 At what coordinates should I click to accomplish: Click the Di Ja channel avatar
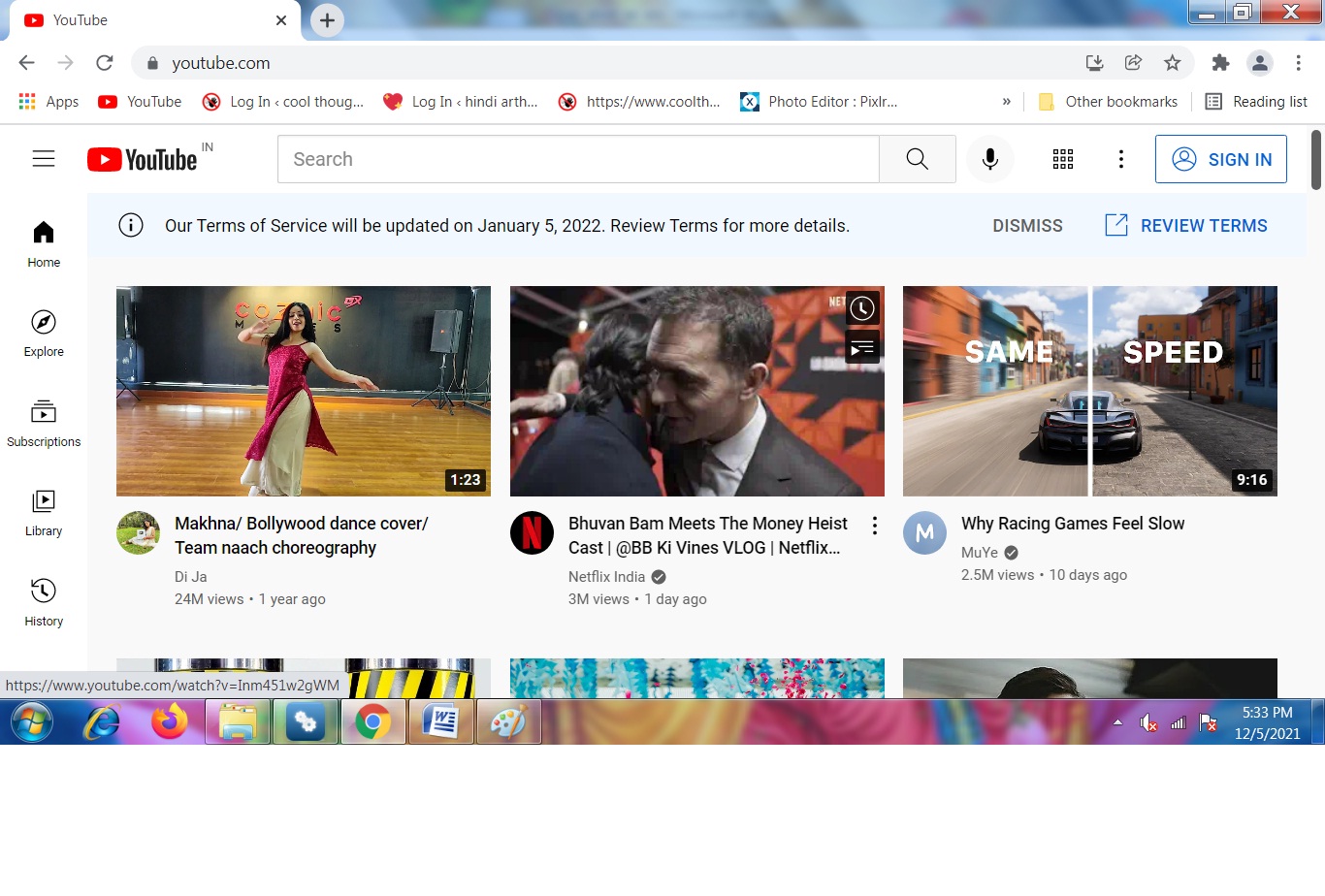tap(138, 533)
